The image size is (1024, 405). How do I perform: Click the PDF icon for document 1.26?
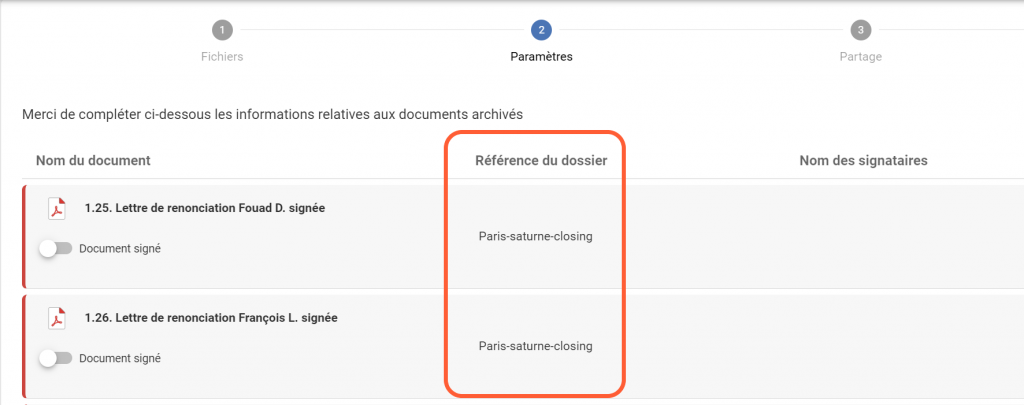(57, 319)
